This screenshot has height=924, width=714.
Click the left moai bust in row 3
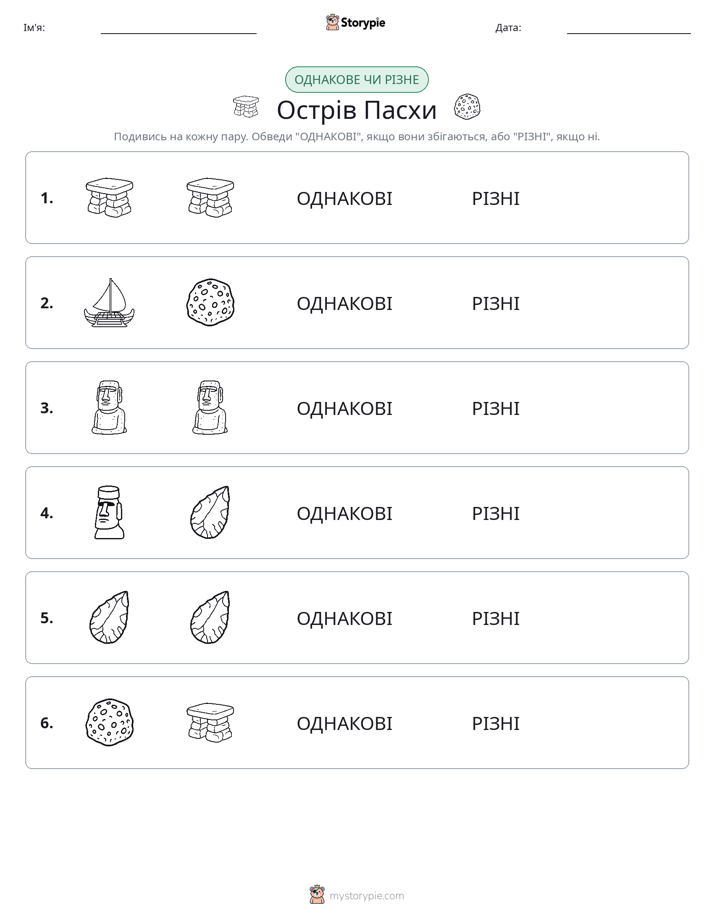[x=110, y=408]
